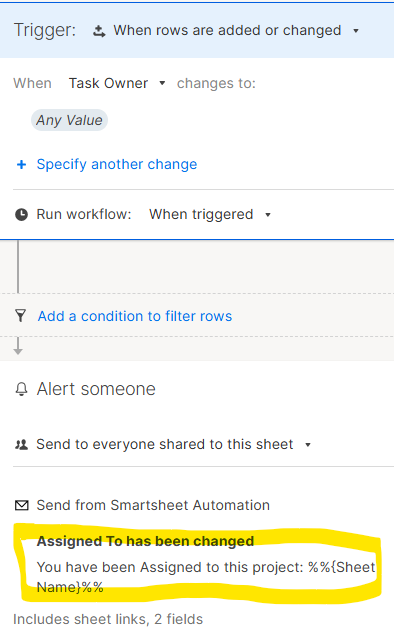Click the people icon beside Send to everyone

pos(21,444)
